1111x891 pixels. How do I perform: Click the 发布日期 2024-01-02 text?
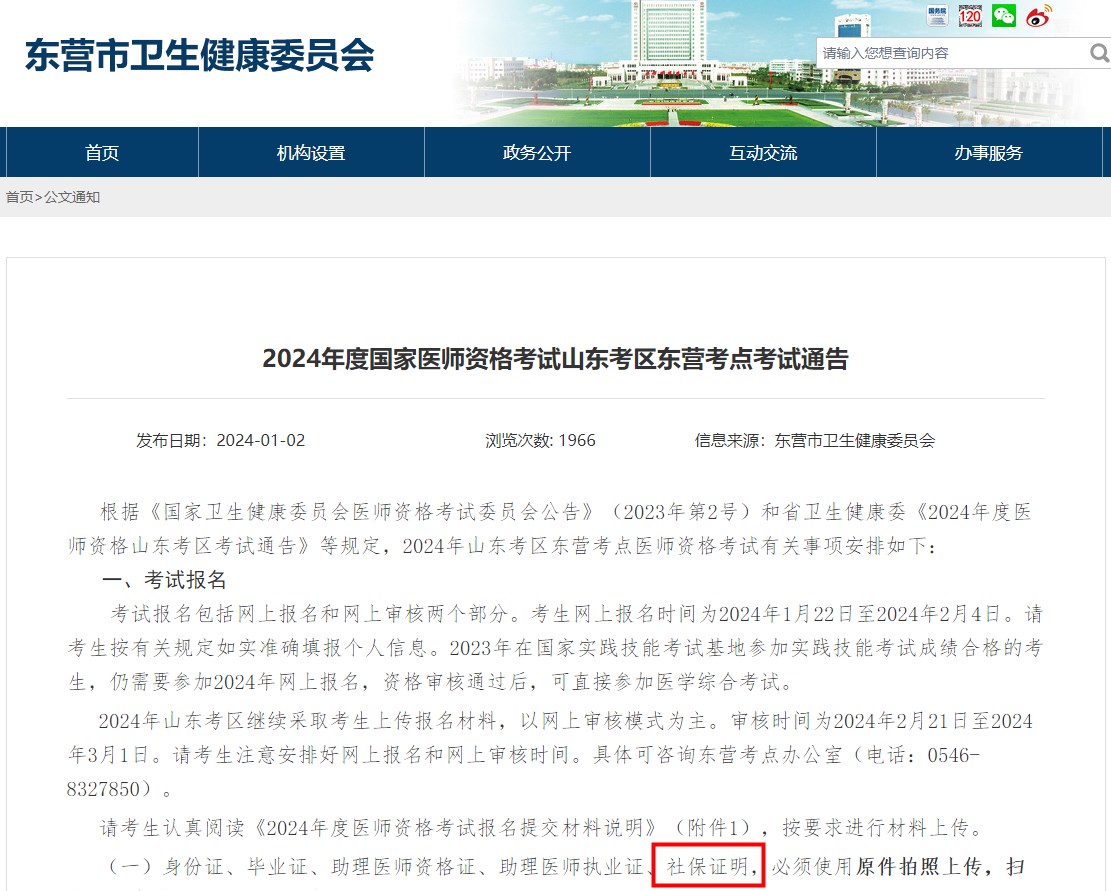[x=221, y=440]
